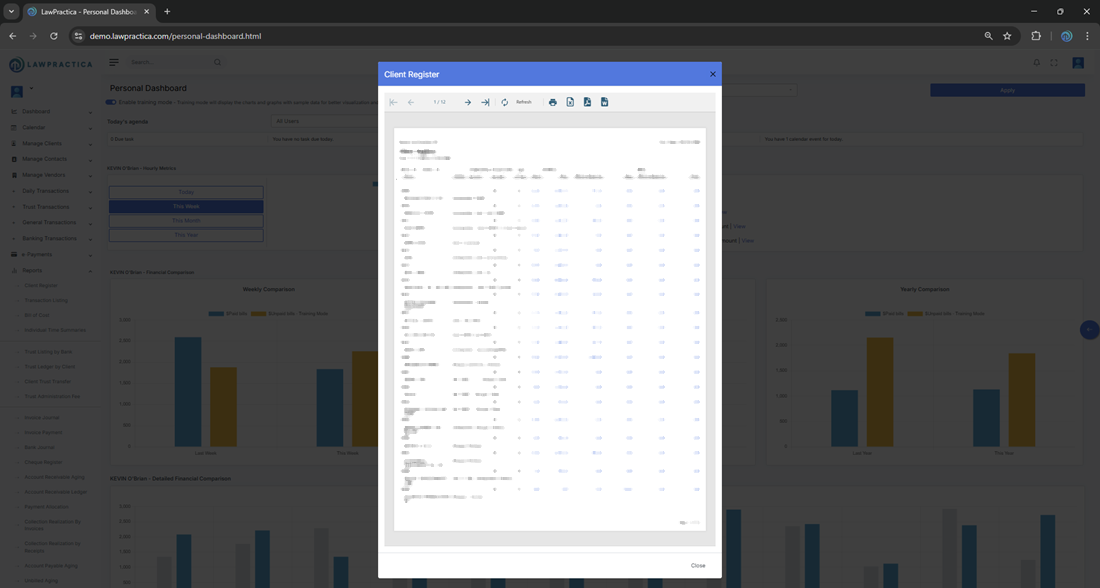
Task: Close Client Register dialog with X
Action: point(713,74)
